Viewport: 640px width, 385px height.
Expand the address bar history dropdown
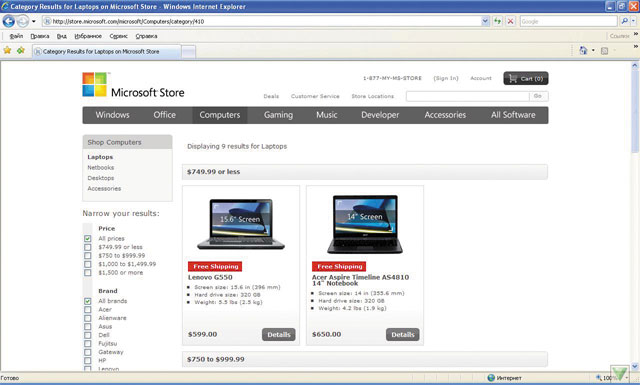pos(485,21)
